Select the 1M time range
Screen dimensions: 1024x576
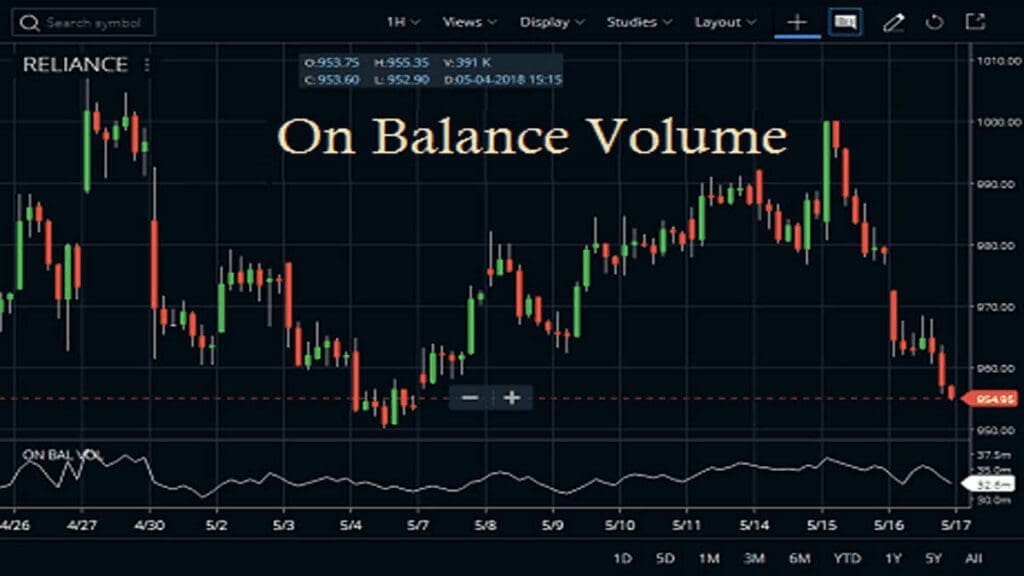pos(709,558)
